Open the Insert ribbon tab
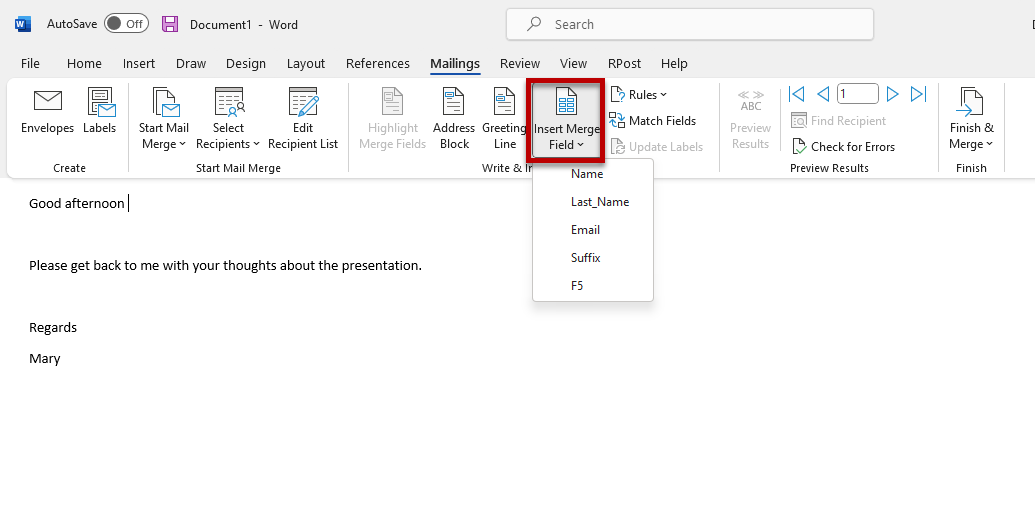The height and width of the screenshot is (518, 1035). 139,63
